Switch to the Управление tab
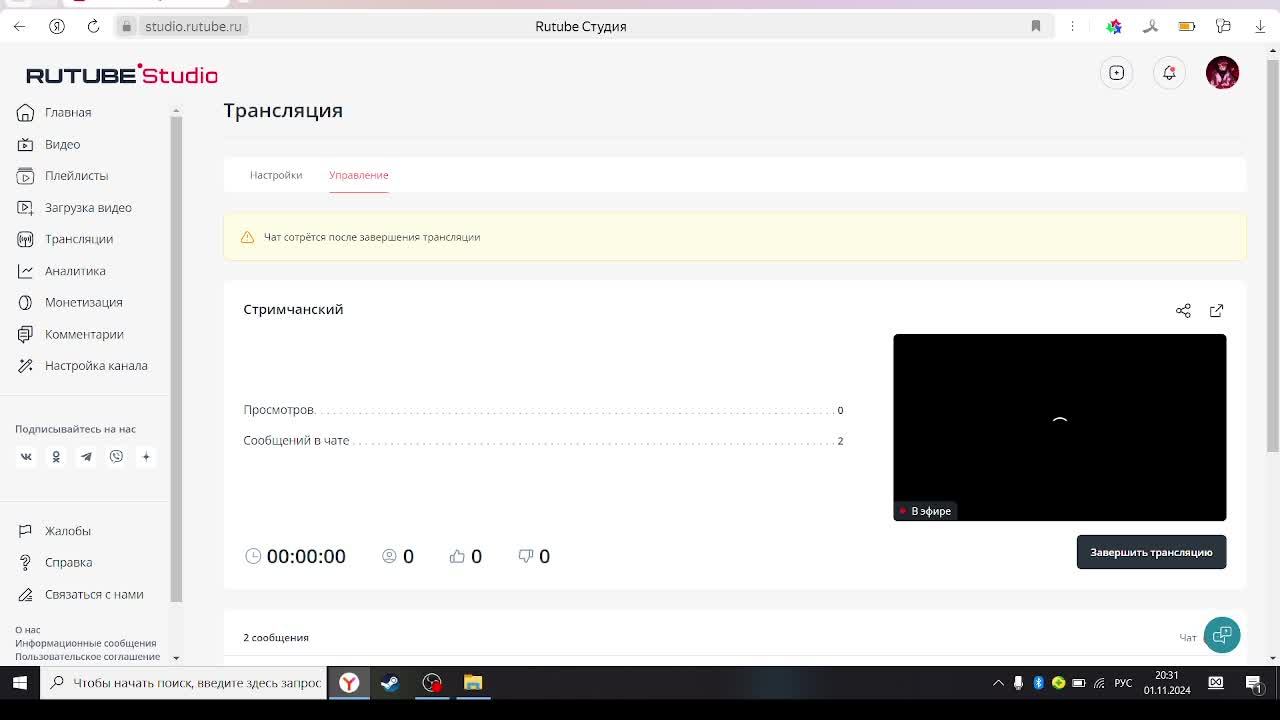1280x720 pixels. pyautogui.click(x=359, y=175)
